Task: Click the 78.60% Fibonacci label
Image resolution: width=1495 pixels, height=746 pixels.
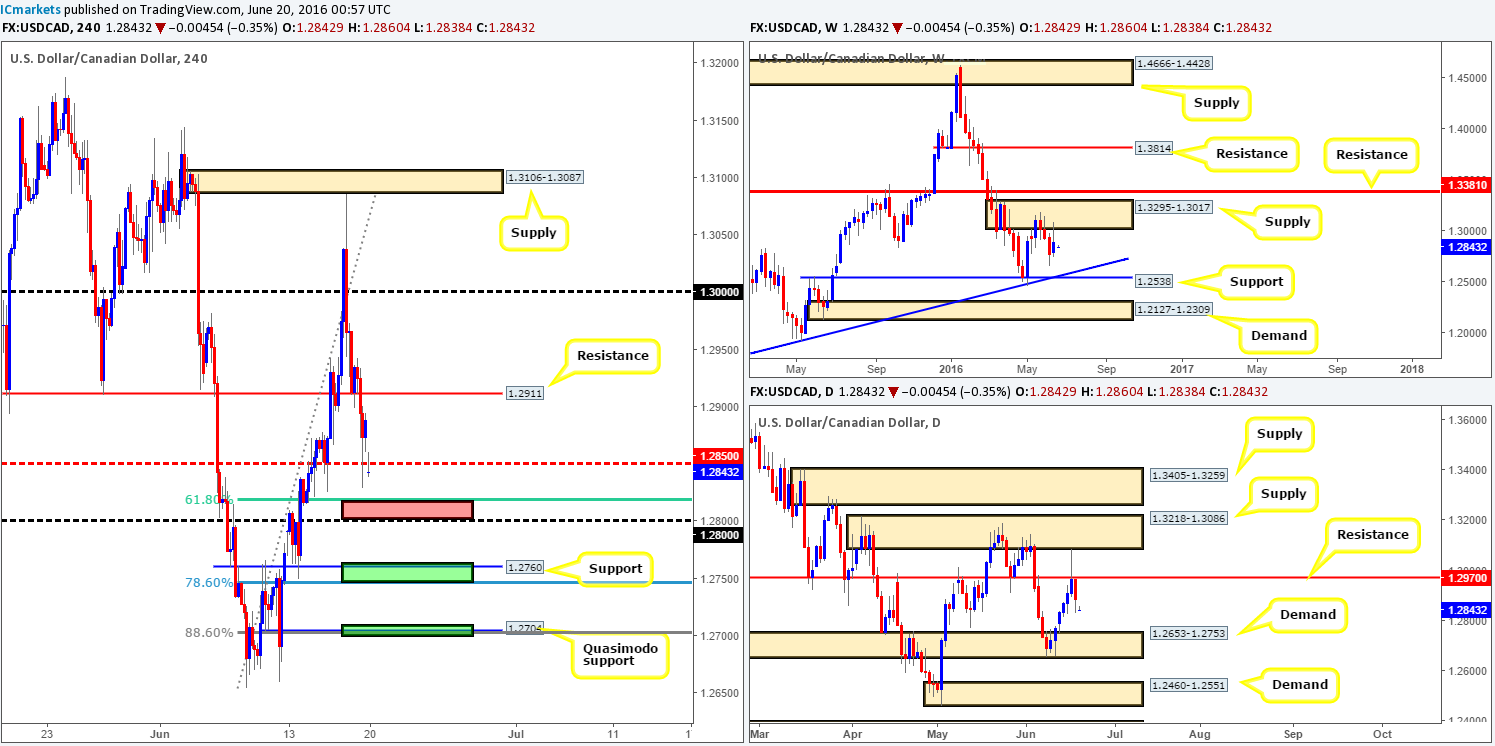Action: click(209, 582)
